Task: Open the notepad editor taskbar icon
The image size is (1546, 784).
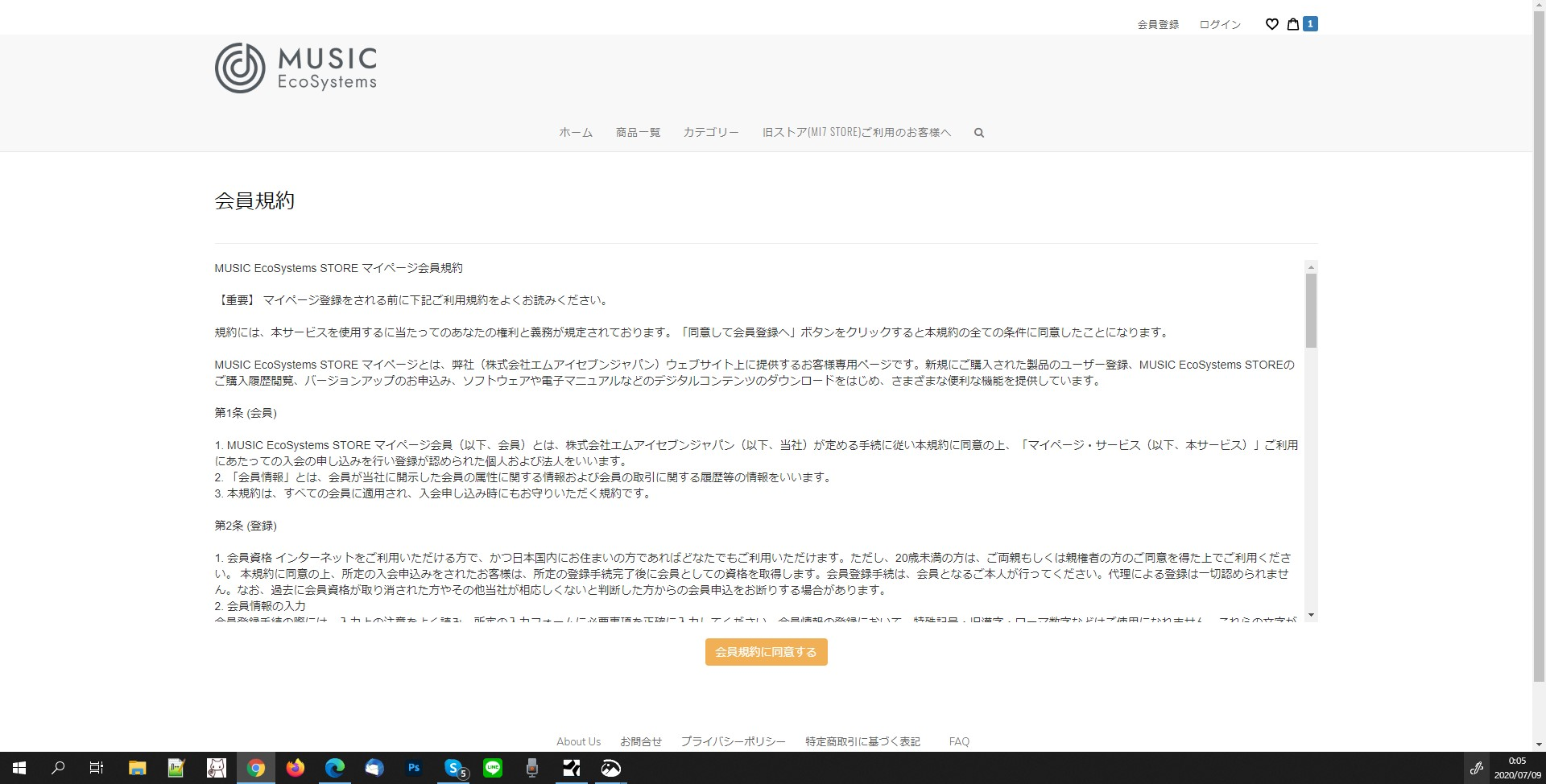Action: pos(176,768)
